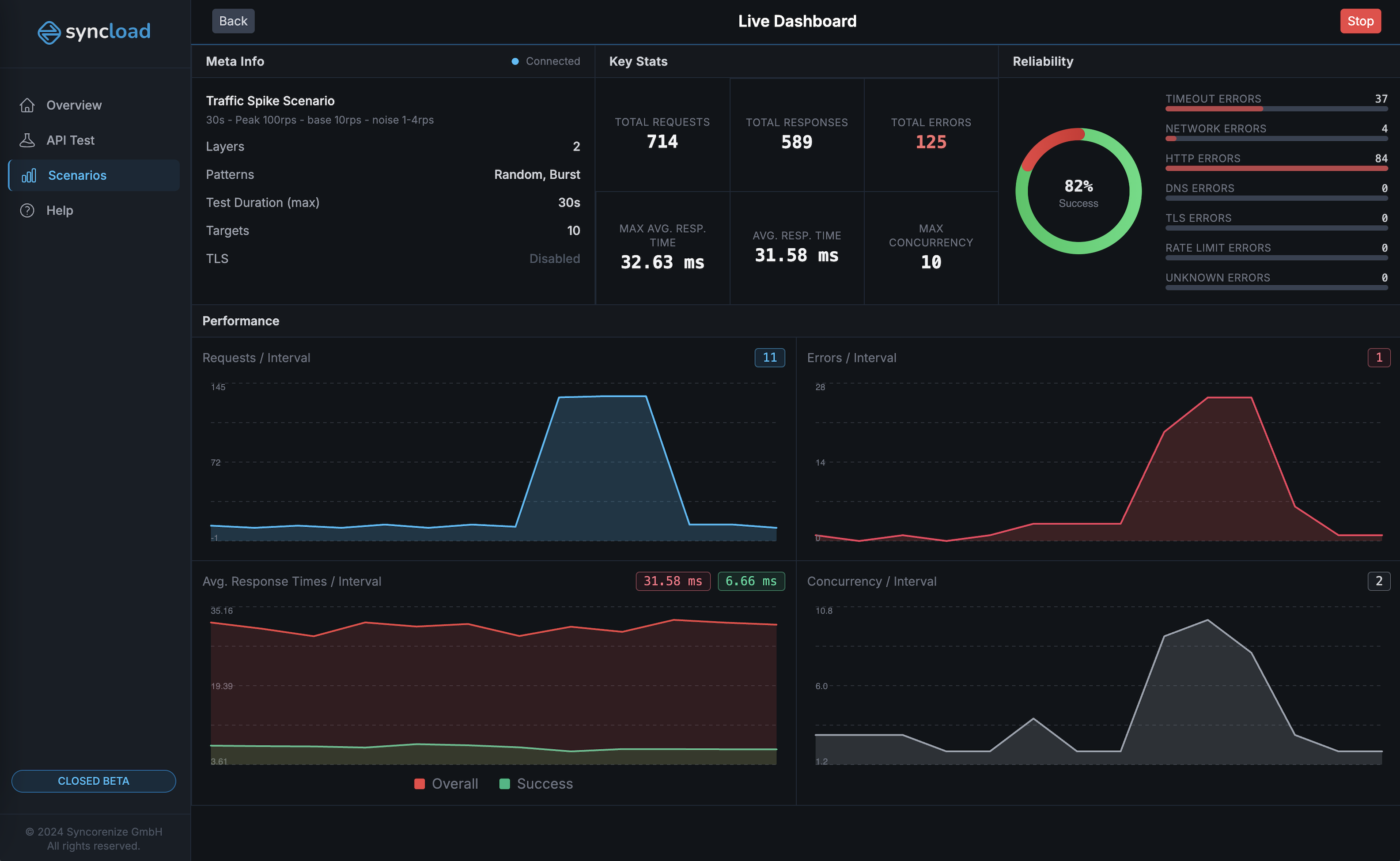The height and width of the screenshot is (861, 1400).
Task: Toggle the Success series in the legend
Action: pos(535,784)
